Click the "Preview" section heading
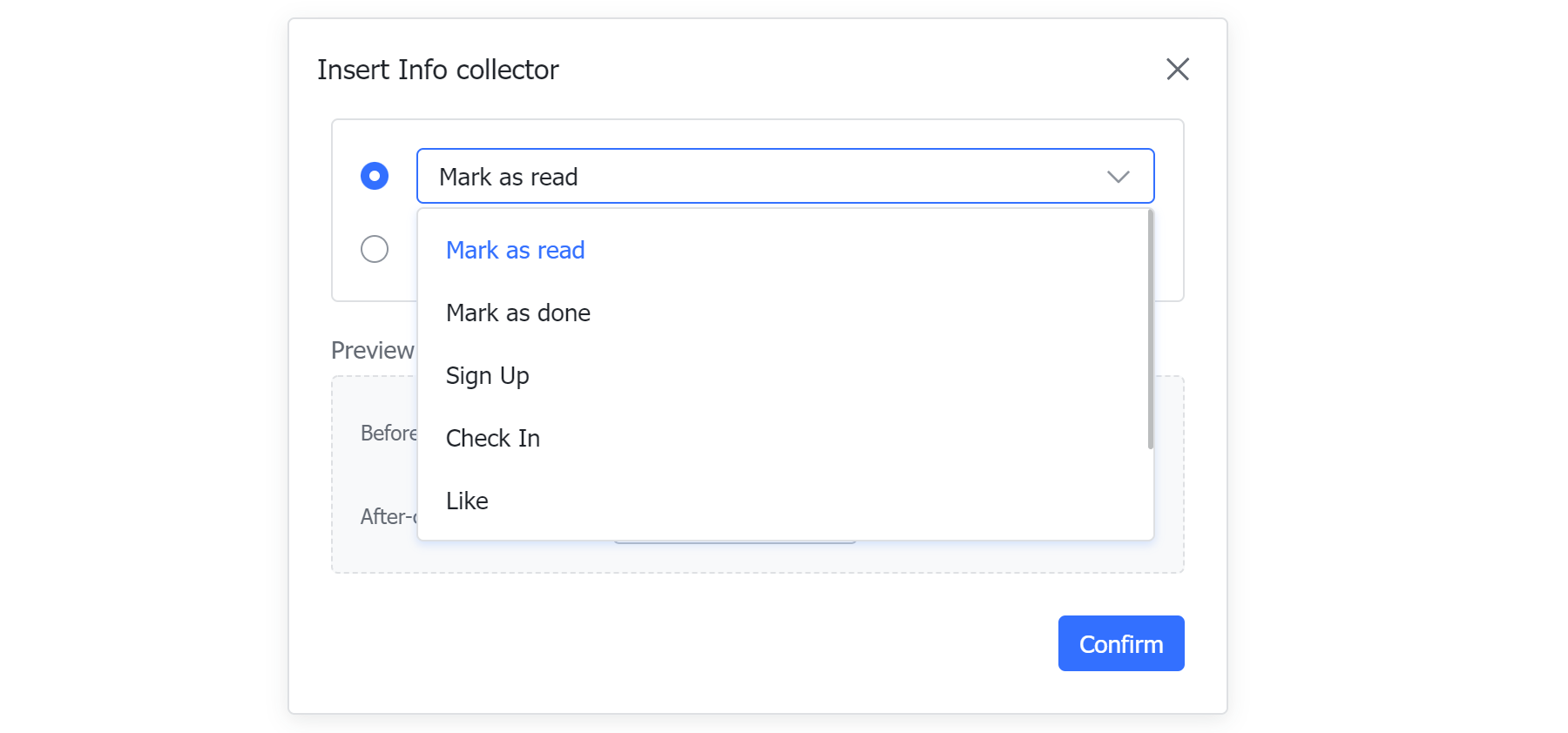Image resolution: width=1568 pixels, height=733 pixels. tap(372, 350)
